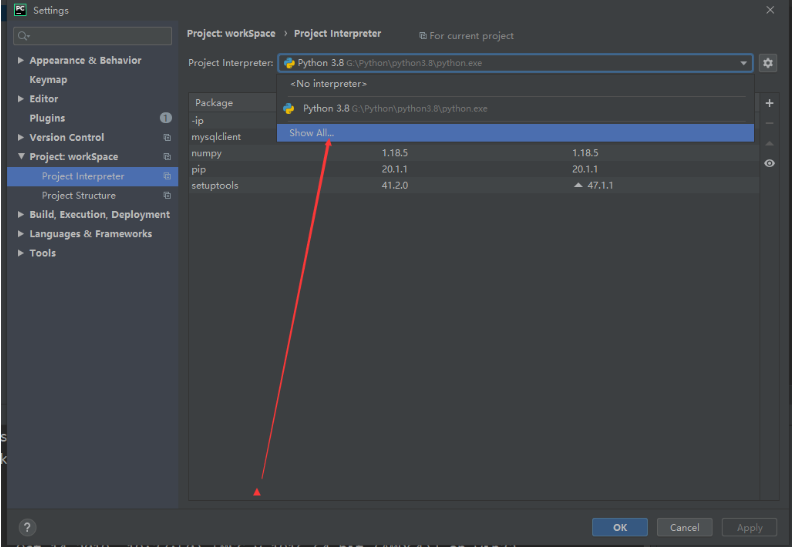
Task: Click the Project Interpreter breadcrumb title
Action: [x=337, y=33]
